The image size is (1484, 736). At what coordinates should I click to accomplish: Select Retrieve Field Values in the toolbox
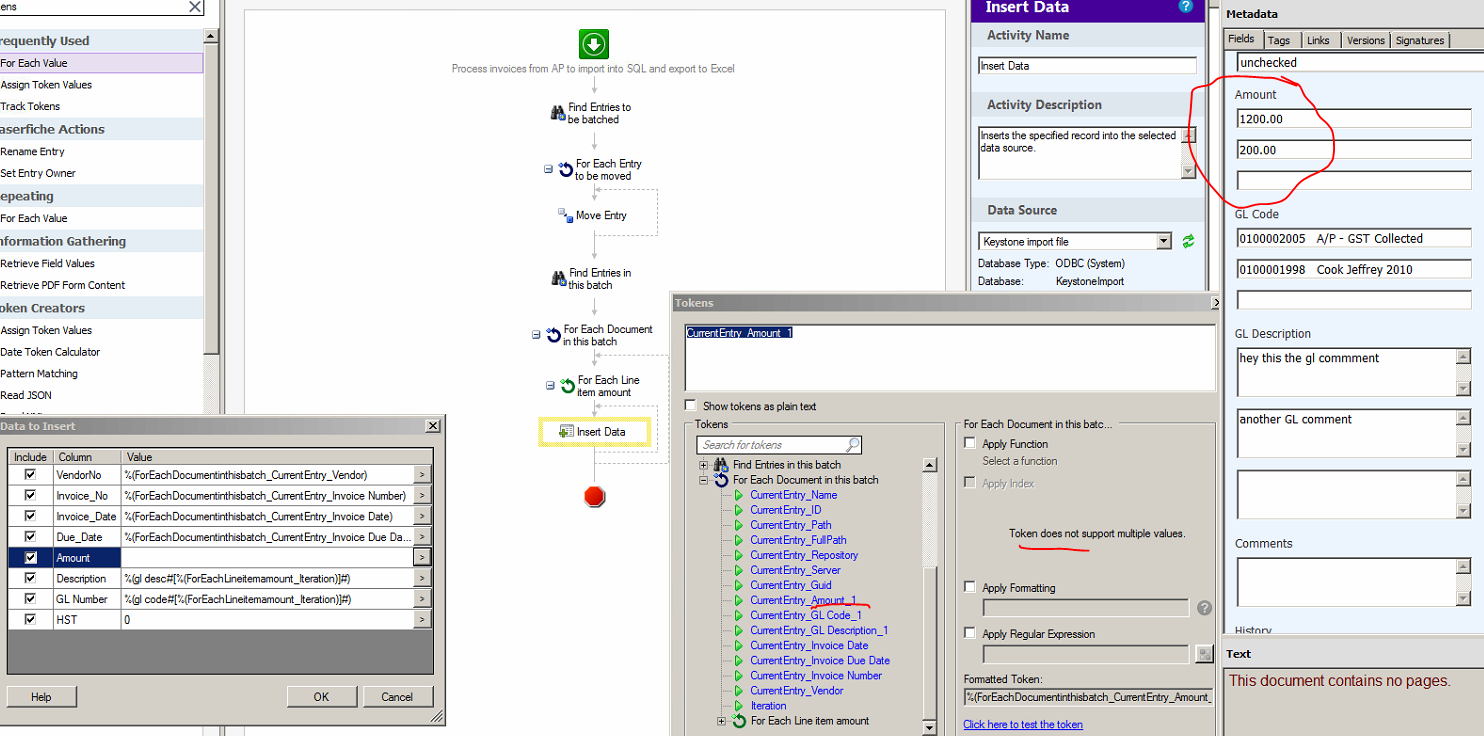pyautogui.click(x=47, y=263)
